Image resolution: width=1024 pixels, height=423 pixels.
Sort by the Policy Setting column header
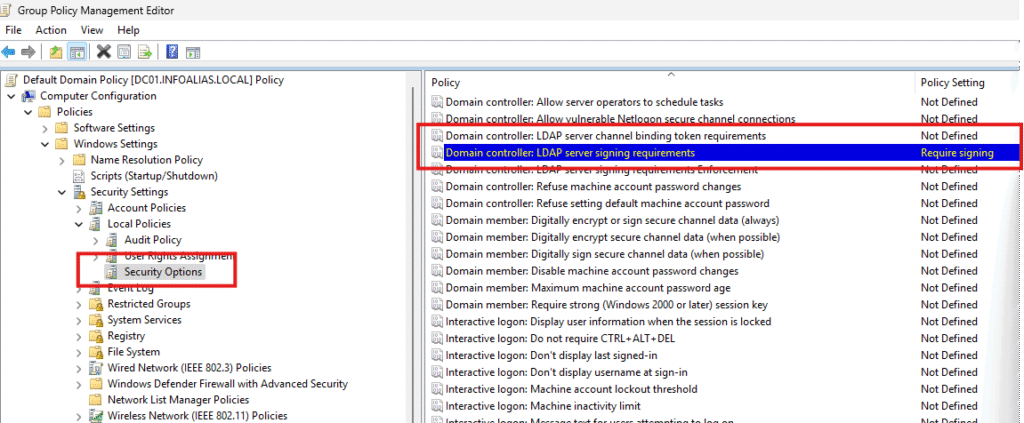tap(952, 82)
